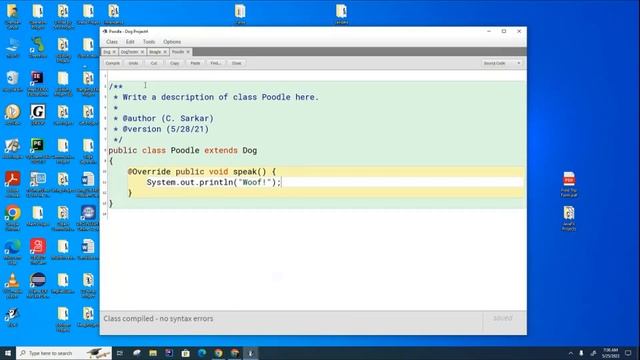Open the Java Projects folder on desktop right
Screen dimensions: 640x360
point(569,218)
